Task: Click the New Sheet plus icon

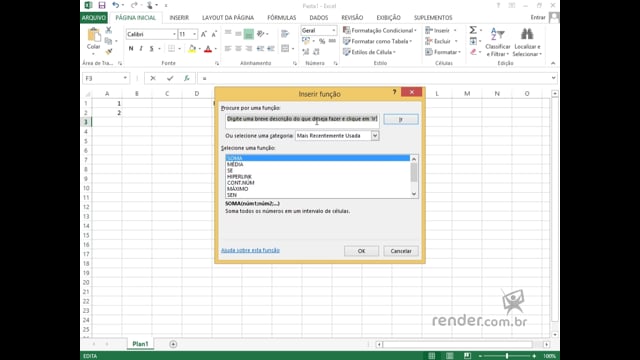Action: click(x=173, y=344)
